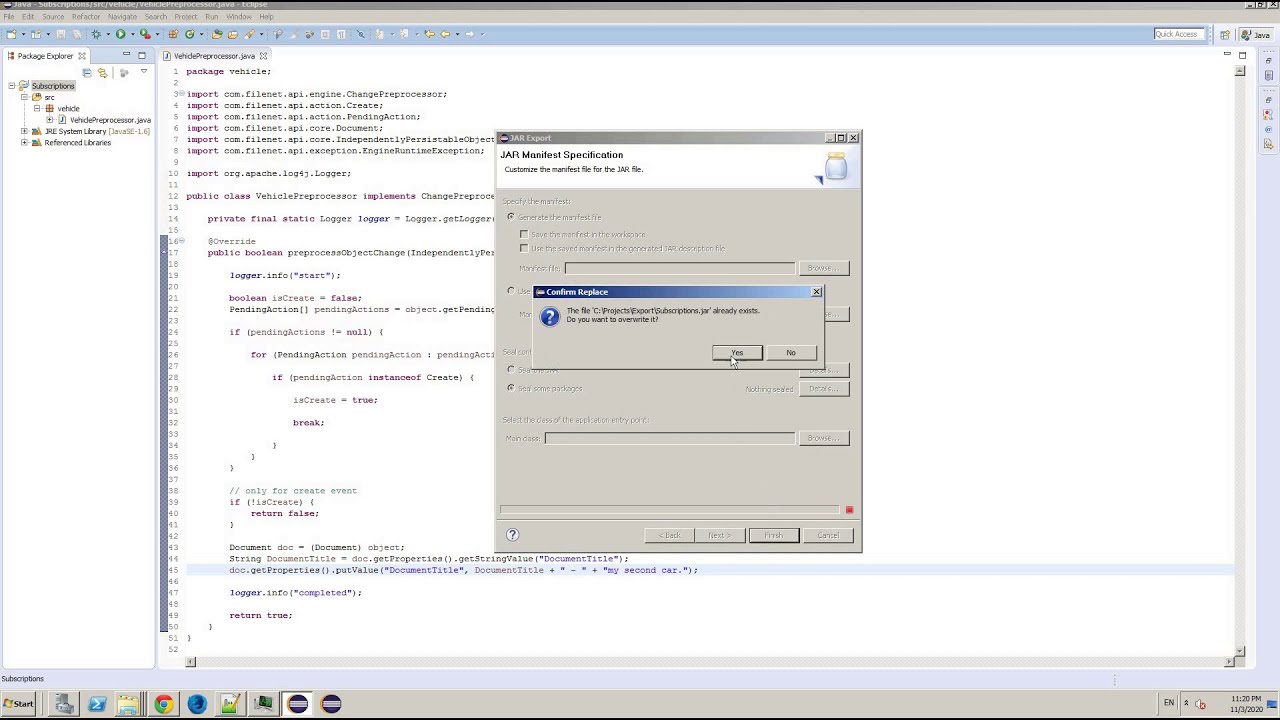
Task: Select Seal the JAR radio option
Action: pos(511,370)
